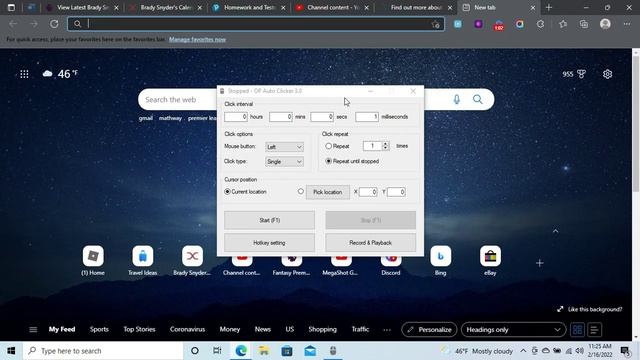Open new tab page settings gear
Screen dimensions: 640x360
coord(607,74)
